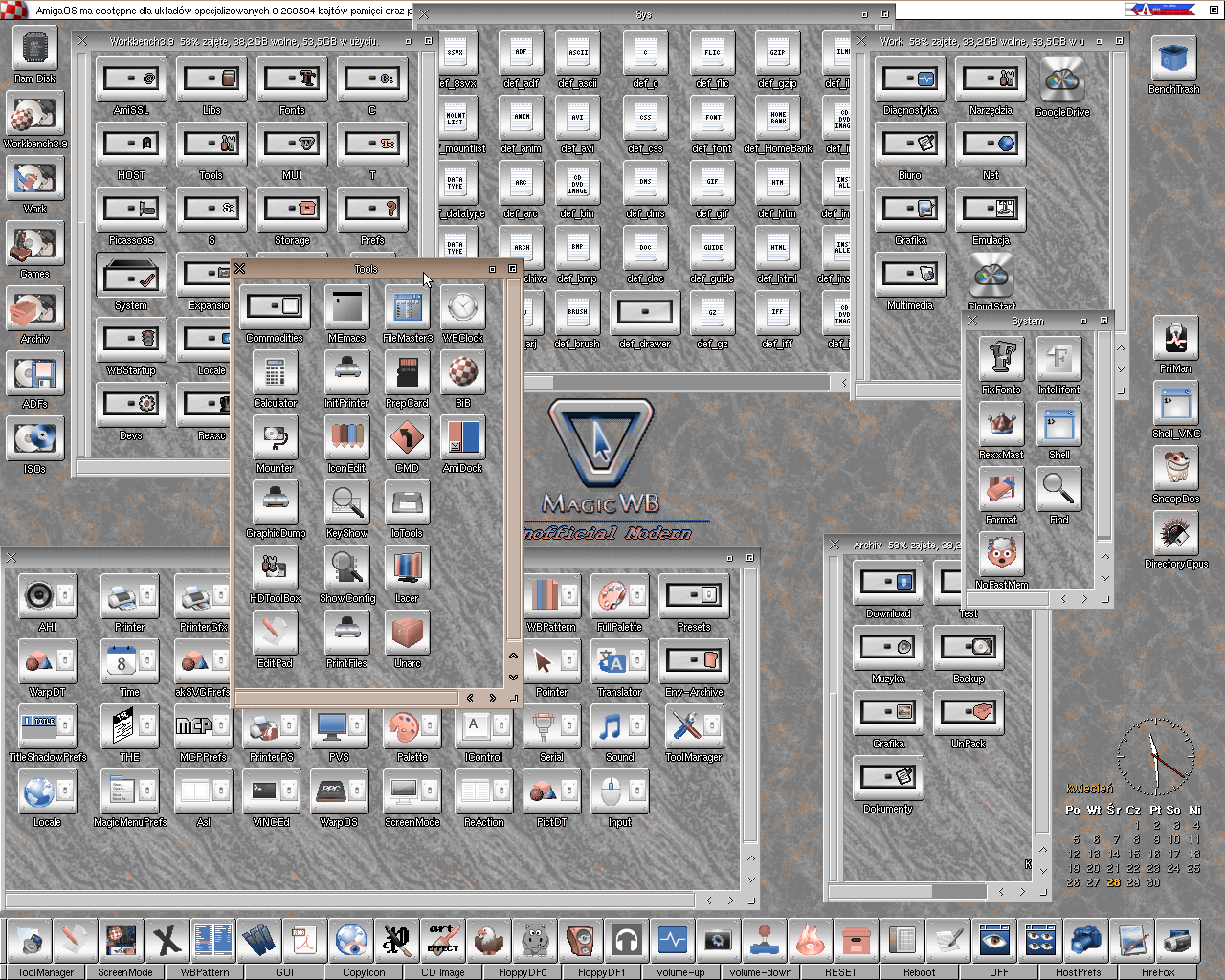Select the Lacer monitor icon
1225x980 pixels.
(x=407, y=568)
